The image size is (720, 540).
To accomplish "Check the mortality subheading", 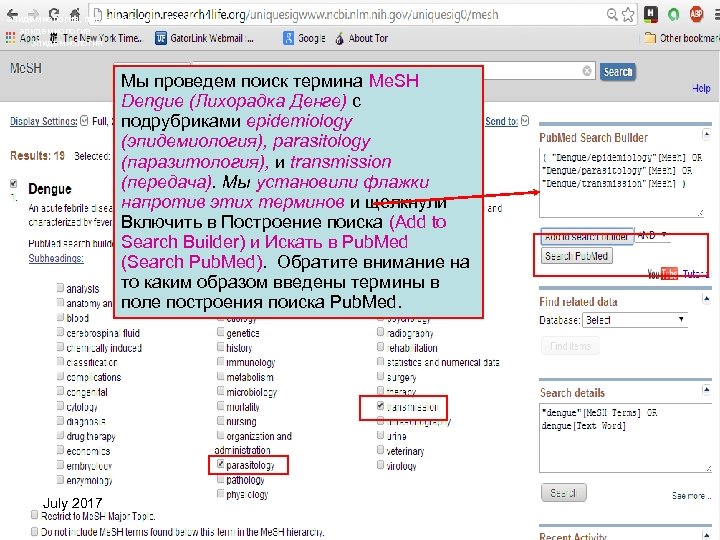I will point(220,406).
